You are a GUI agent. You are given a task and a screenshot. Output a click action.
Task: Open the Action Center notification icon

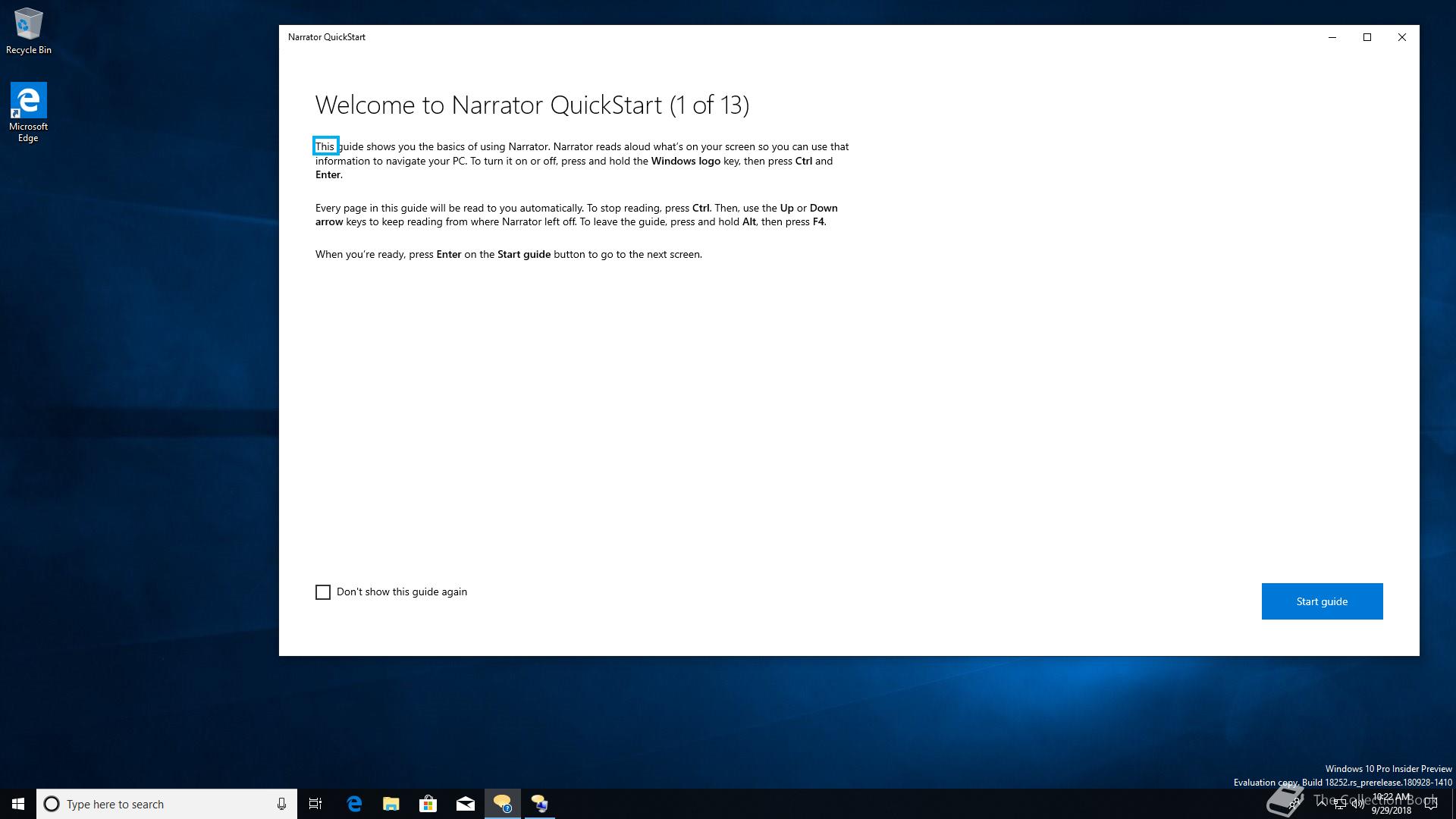[1431, 804]
